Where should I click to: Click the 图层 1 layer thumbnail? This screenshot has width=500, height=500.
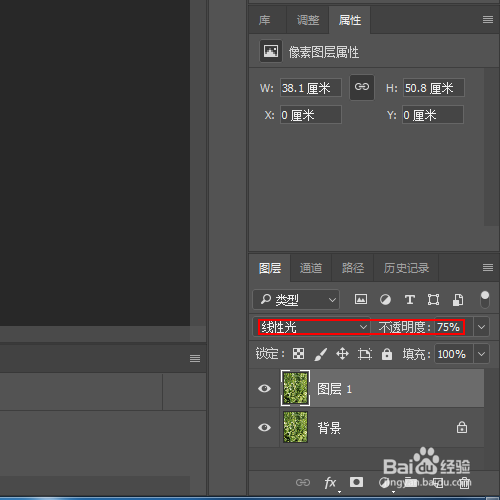295,388
